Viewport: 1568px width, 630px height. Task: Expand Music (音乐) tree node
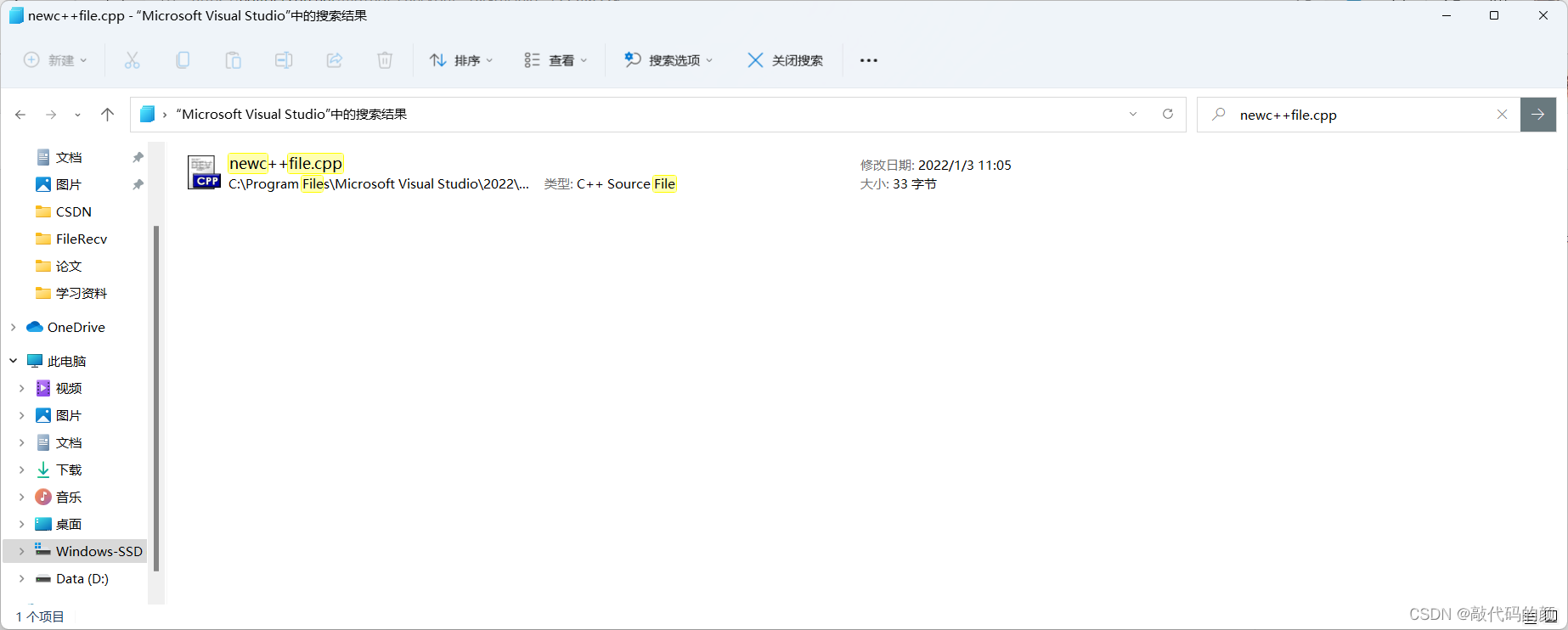[x=22, y=498]
